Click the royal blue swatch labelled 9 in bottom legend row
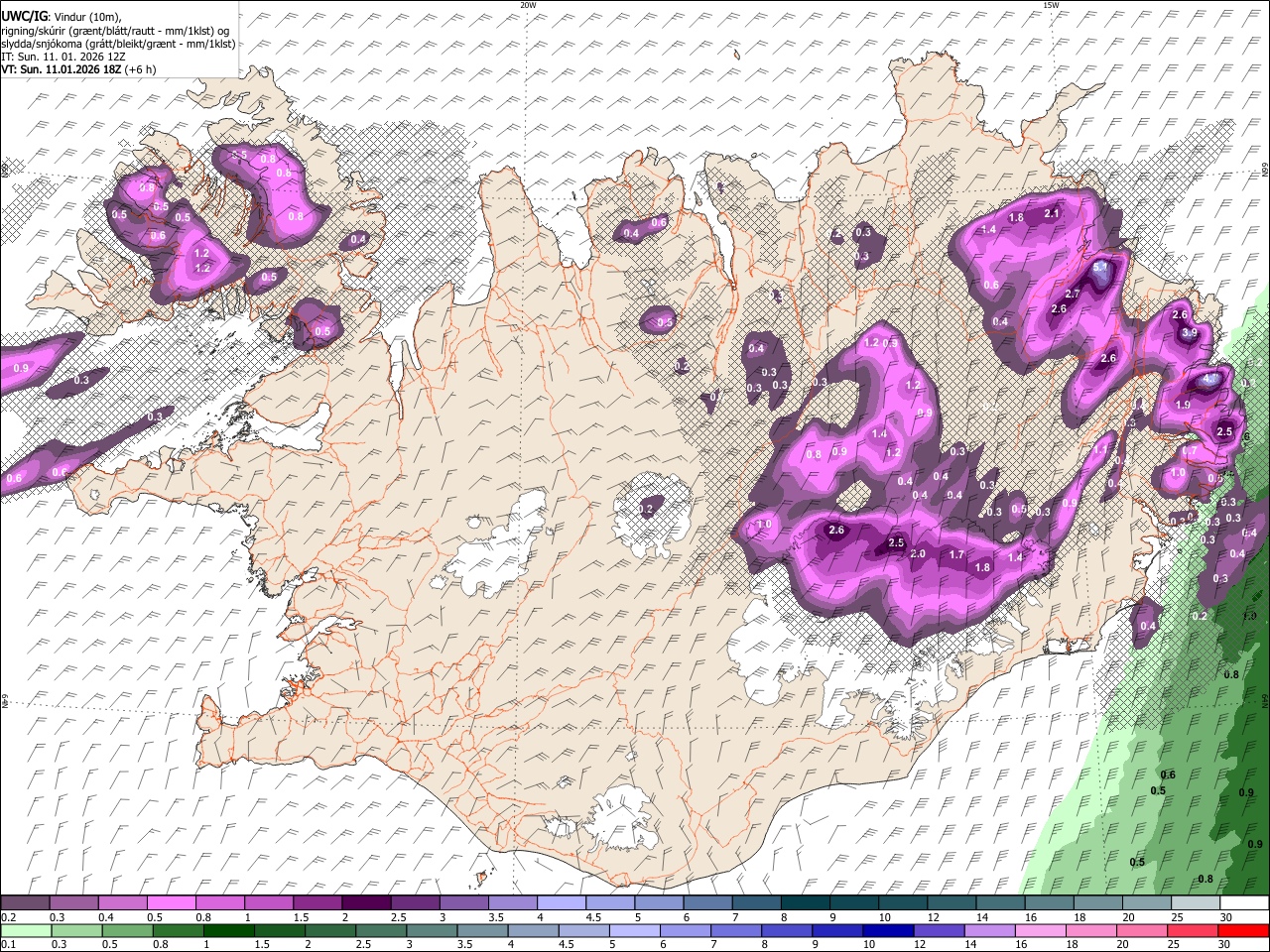 [x=837, y=930]
